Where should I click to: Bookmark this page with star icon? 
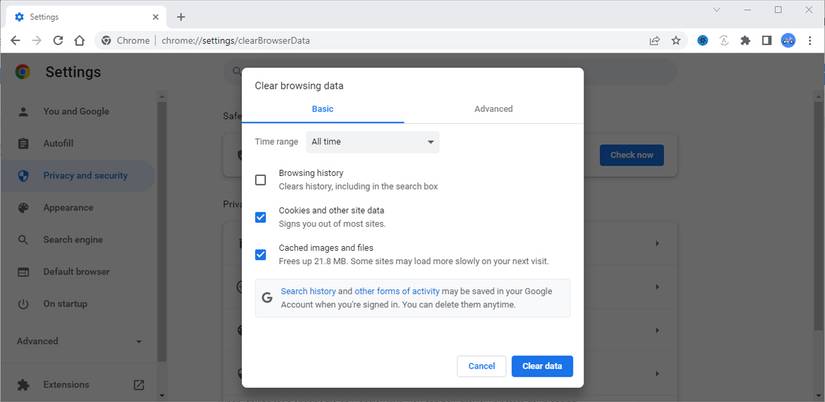click(676, 41)
